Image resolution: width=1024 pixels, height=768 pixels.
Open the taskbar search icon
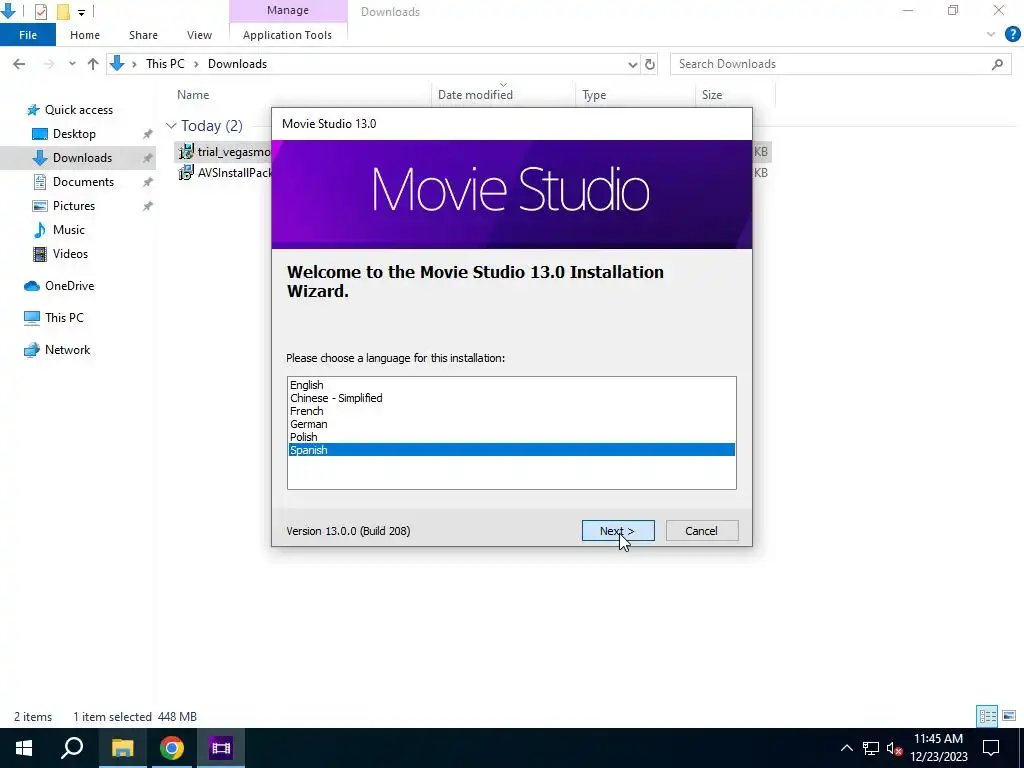pos(72,748)
